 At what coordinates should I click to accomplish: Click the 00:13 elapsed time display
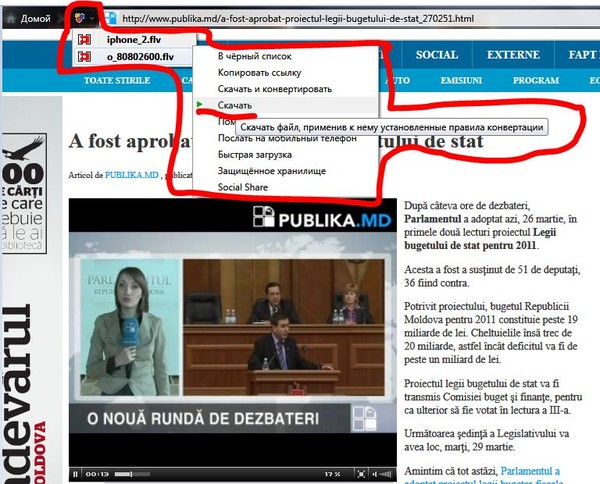pos(97,474)
